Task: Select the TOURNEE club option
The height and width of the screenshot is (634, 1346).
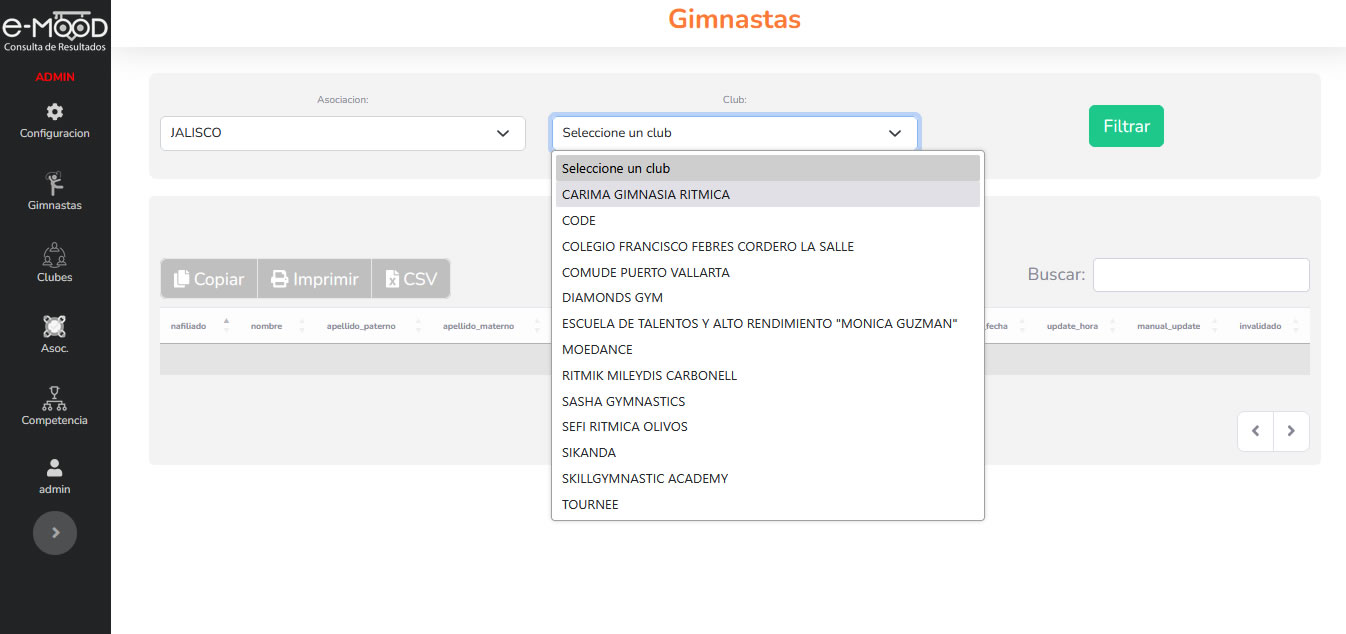Action: (590, 505)
